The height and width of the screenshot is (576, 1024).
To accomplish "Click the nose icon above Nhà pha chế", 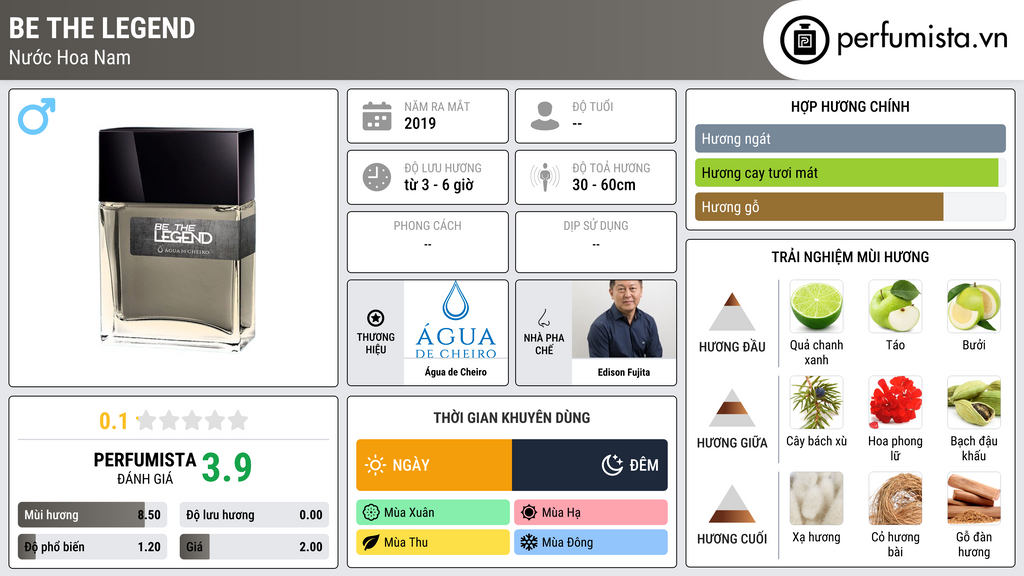I will [543, 318].
